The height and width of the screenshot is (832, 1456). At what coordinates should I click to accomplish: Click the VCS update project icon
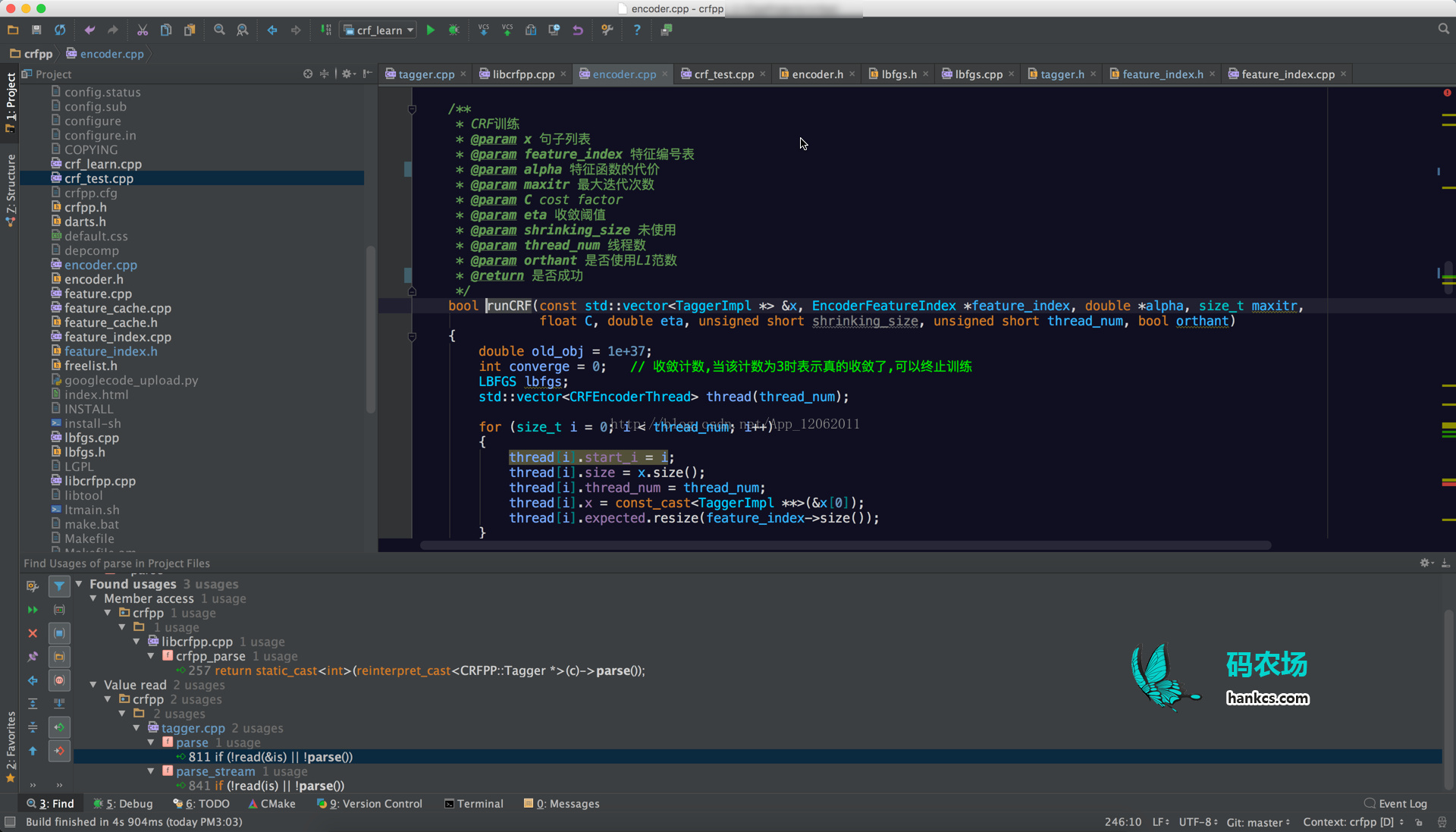click(x=484, y=30)
